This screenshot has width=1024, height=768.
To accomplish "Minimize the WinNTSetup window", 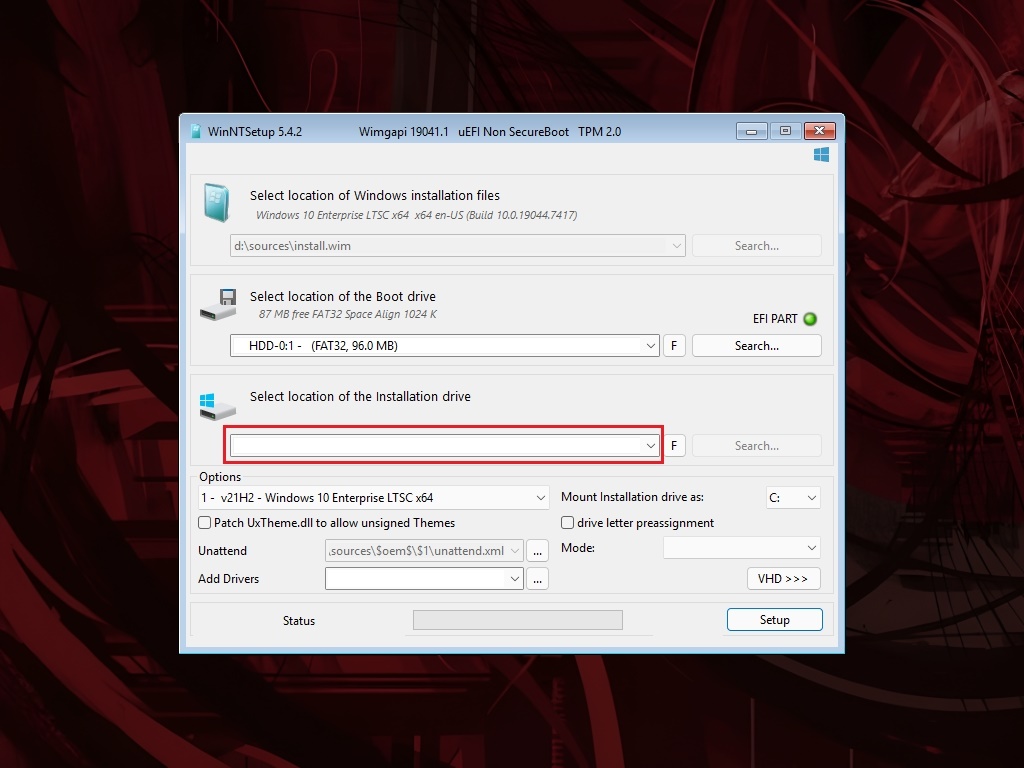I will tap(752, 131).
